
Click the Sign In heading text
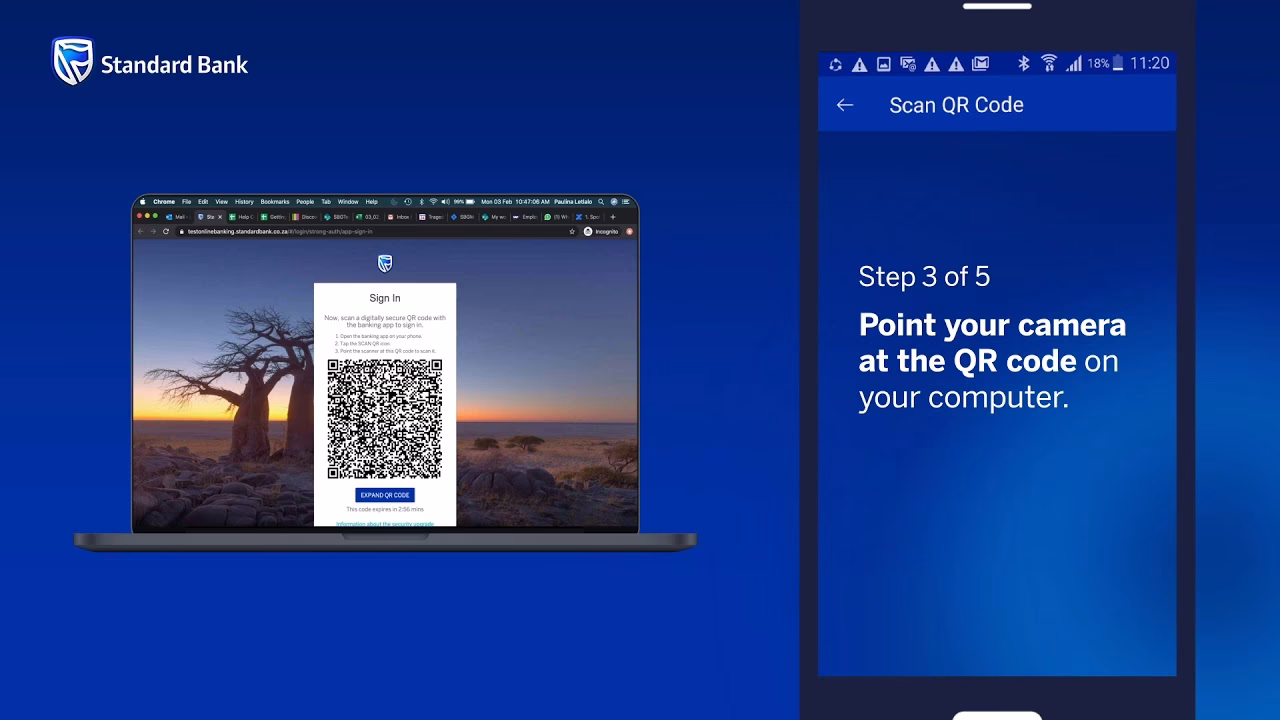[x=385, y=298]
